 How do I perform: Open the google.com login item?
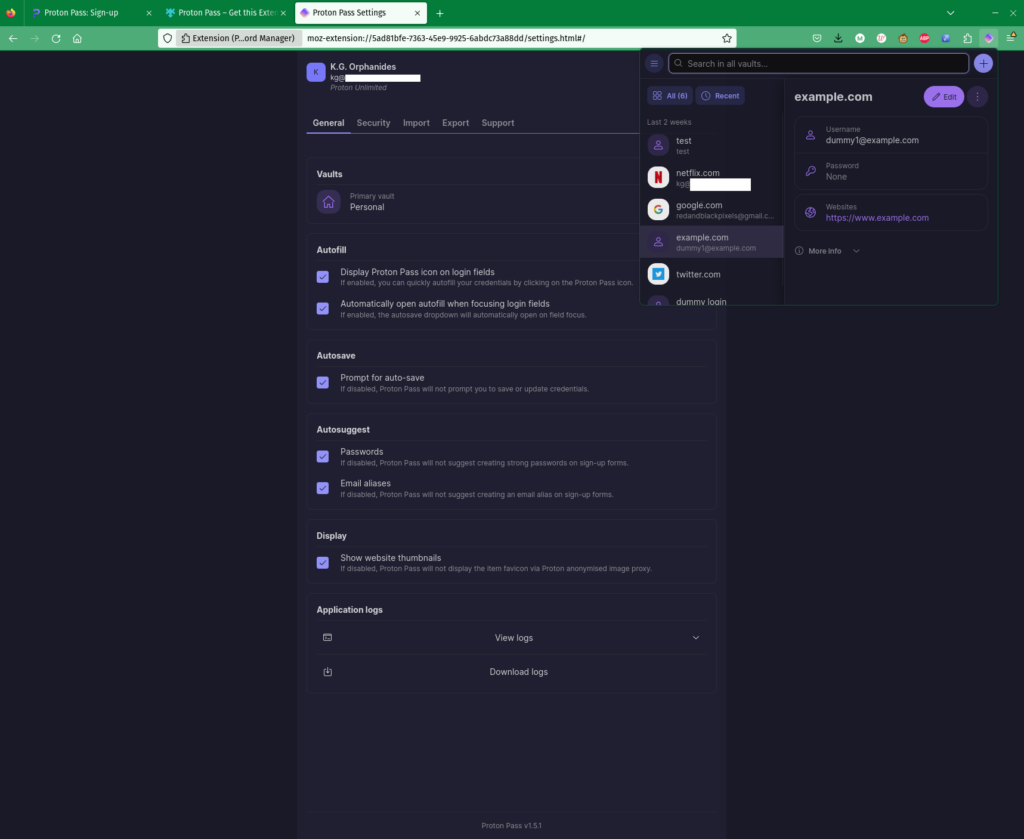pyautogui.click(x=712, y=210)
